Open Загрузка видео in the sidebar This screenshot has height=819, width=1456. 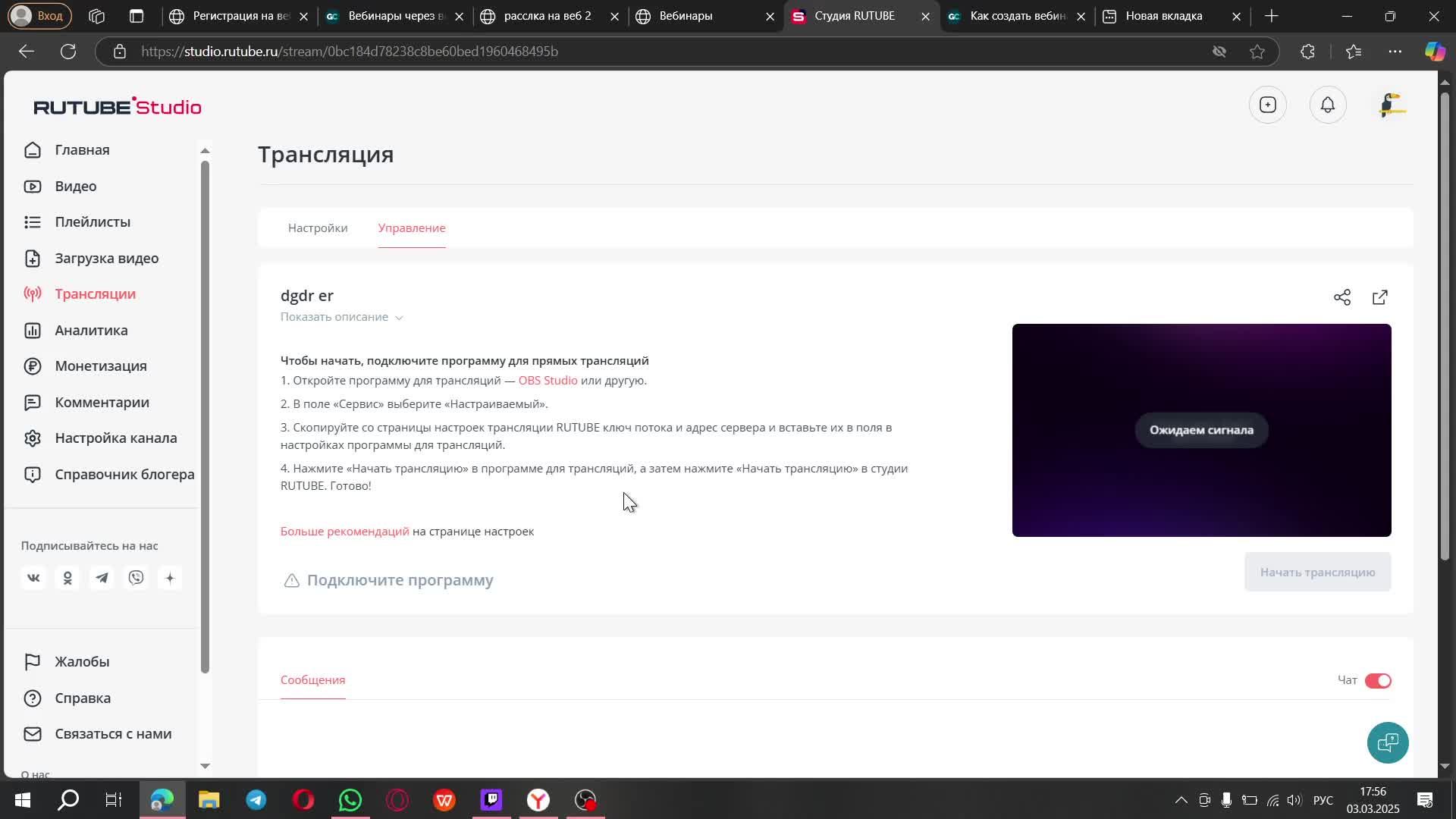[x=106, y=258]
